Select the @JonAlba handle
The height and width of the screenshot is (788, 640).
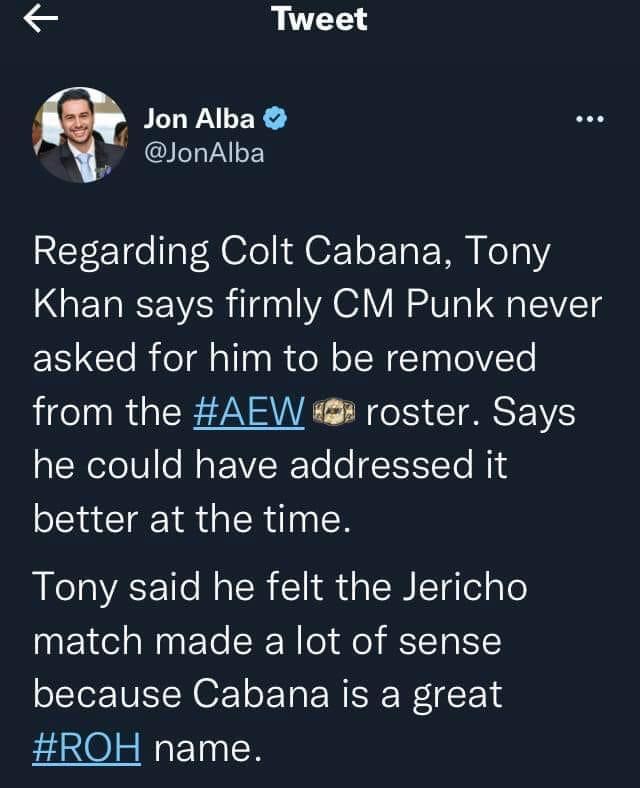[204, 153]
